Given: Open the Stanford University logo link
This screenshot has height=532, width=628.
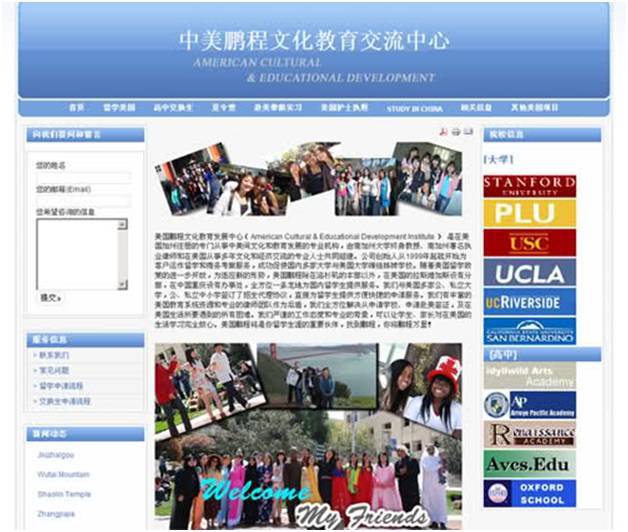Looking at the screenshot, I should point(529,186).
